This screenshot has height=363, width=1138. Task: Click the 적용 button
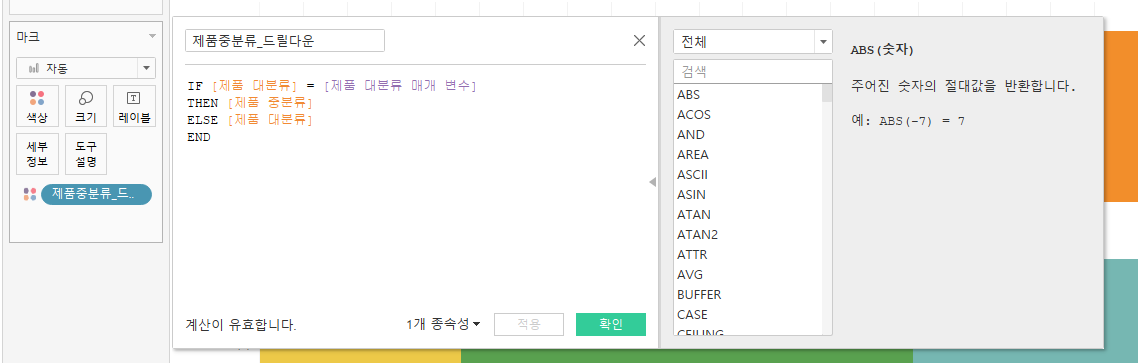(x=529, y=325)
